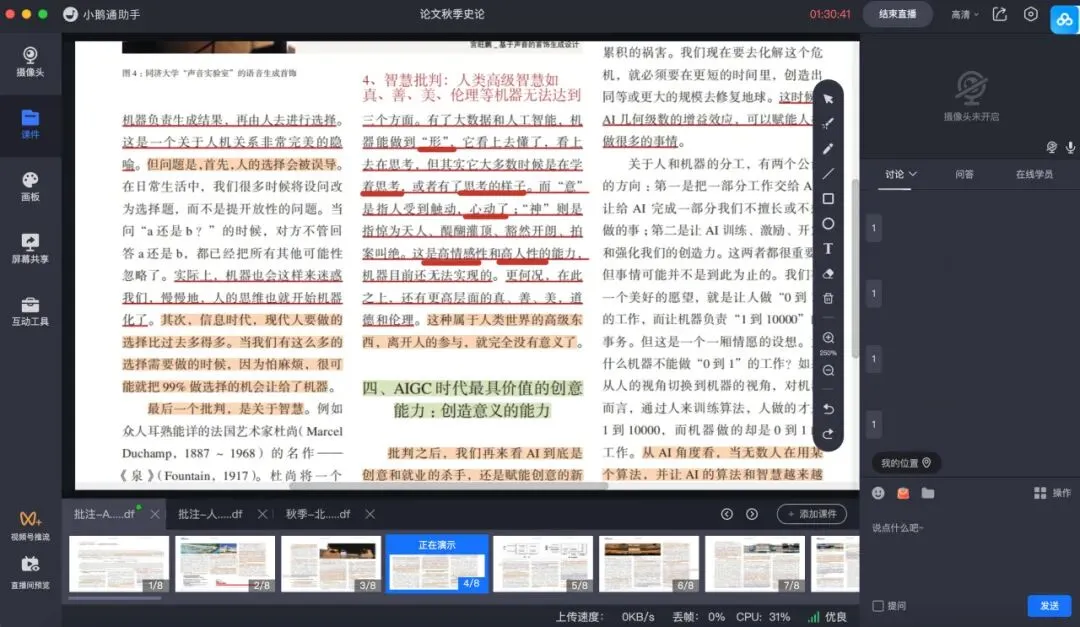Select the pencil drawing tool
1080x627 pixels.
point(829,149)
